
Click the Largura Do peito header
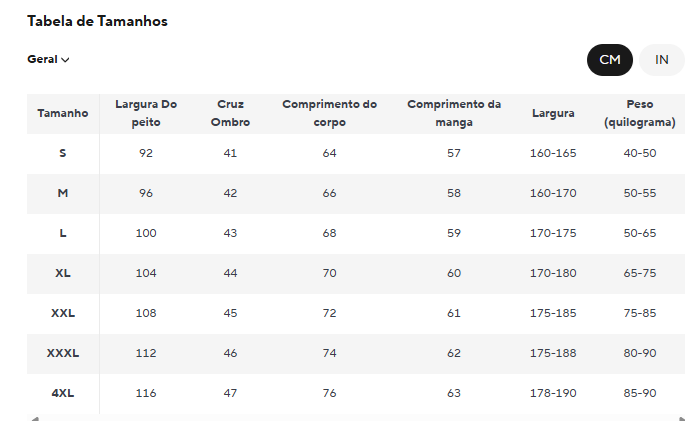coord(146,114)
